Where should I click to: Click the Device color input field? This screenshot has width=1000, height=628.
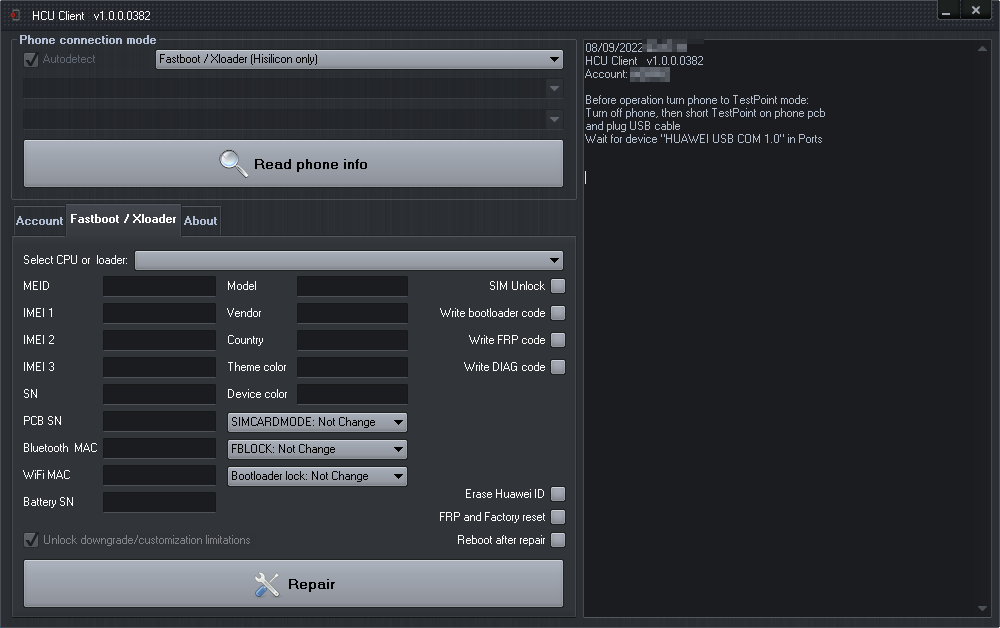[x=352, y=394]
